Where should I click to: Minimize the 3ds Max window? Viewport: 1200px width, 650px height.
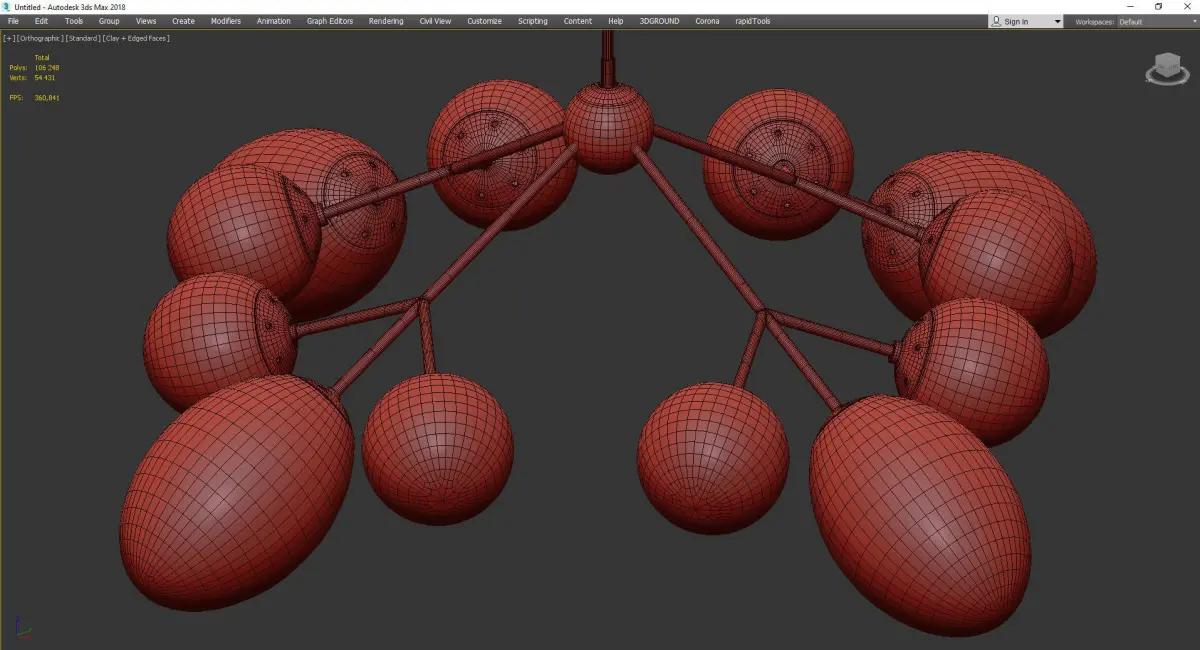coord(1131,7)
